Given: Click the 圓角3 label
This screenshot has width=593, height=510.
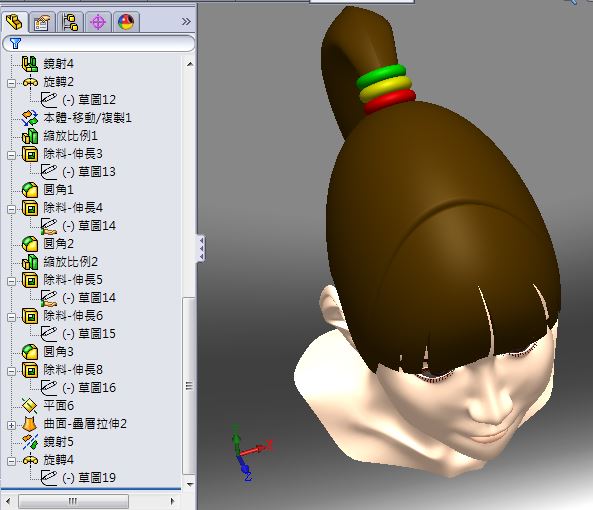Looking at the screenshot, I should click(x=58, y=352).
